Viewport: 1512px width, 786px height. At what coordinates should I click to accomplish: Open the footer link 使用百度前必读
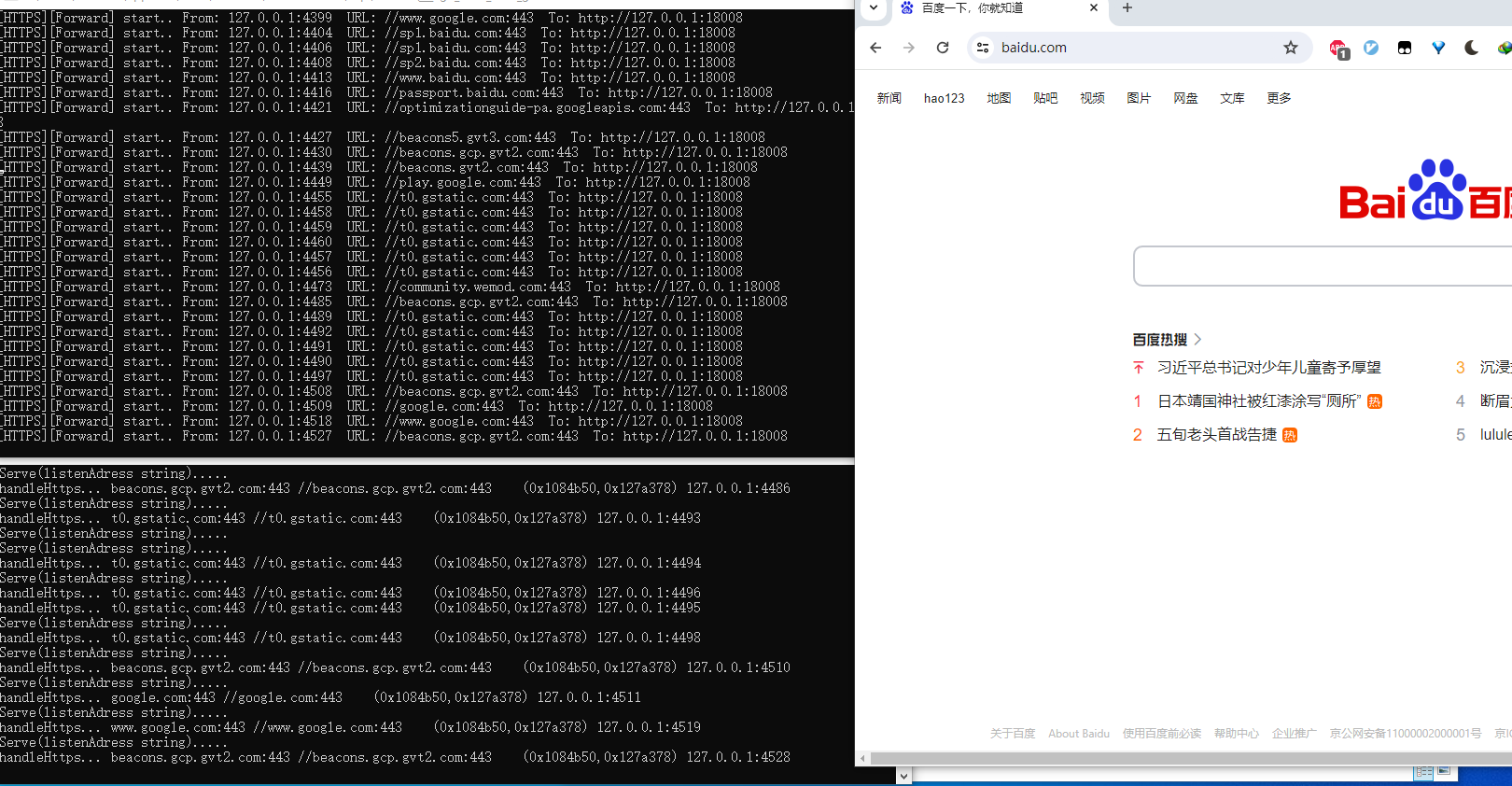pyautogui.click(x=1162, y=734)
